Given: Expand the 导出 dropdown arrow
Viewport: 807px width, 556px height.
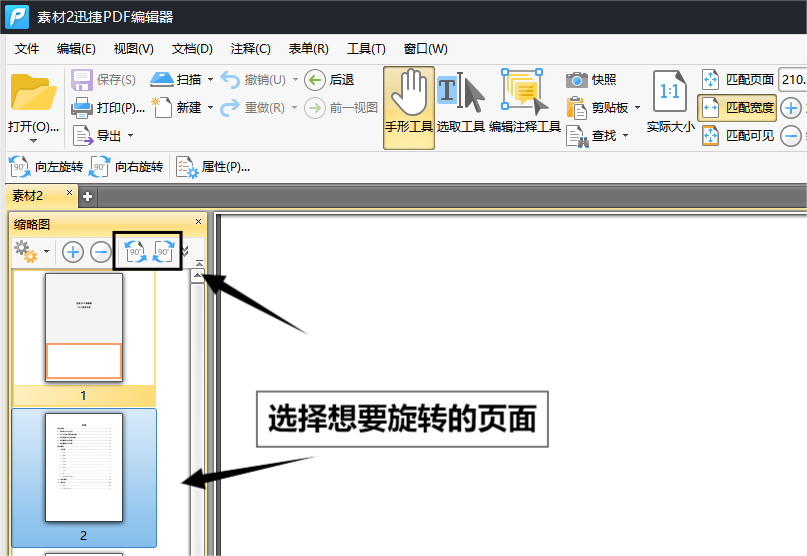Looking at the screenshot, I should point(130,135).
